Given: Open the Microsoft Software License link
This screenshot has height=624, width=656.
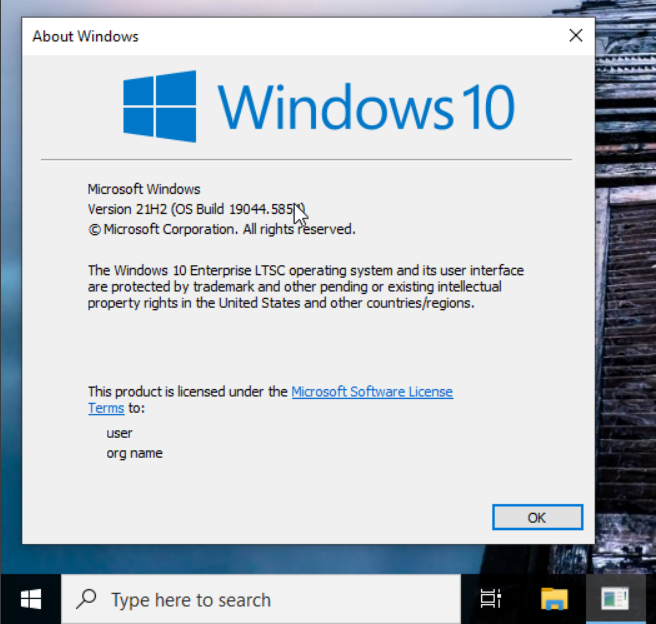Looking at the screenshot, I should point(372,391).
